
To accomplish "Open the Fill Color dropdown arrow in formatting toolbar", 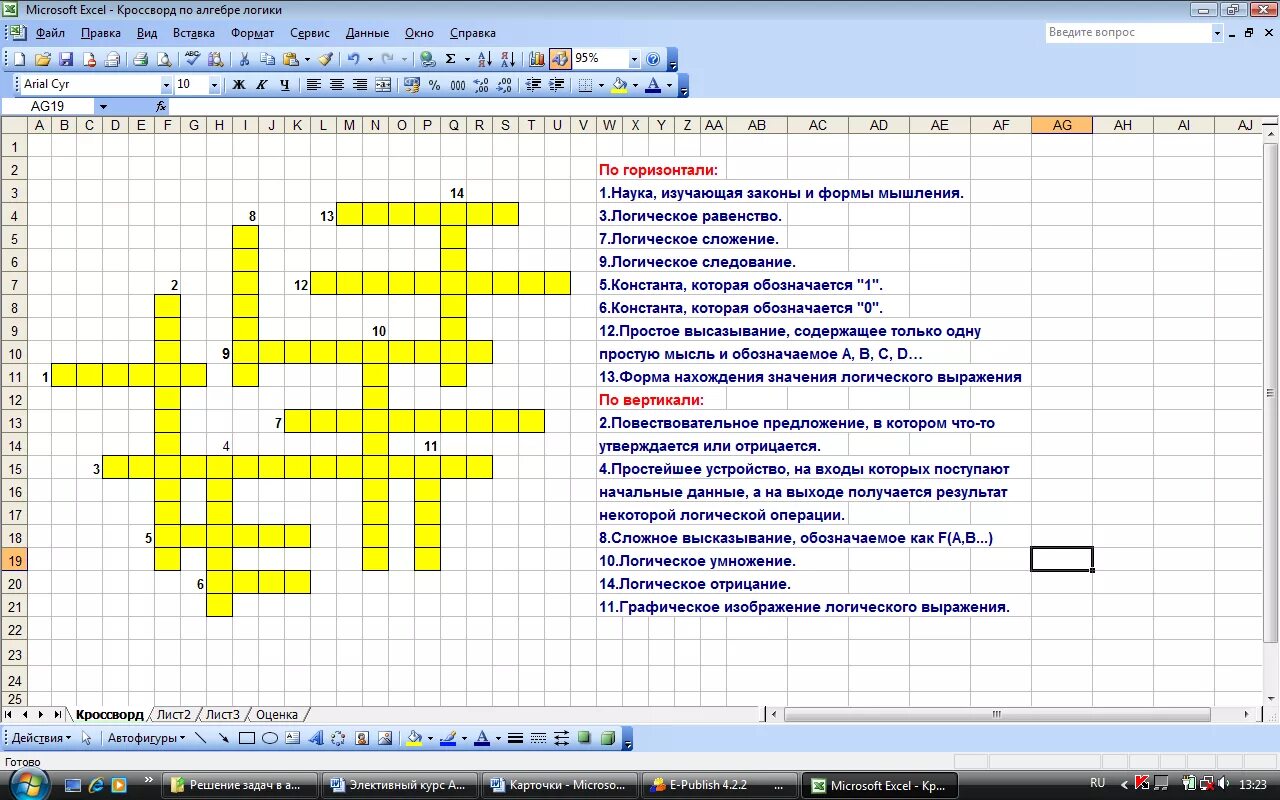I will 635,85.
